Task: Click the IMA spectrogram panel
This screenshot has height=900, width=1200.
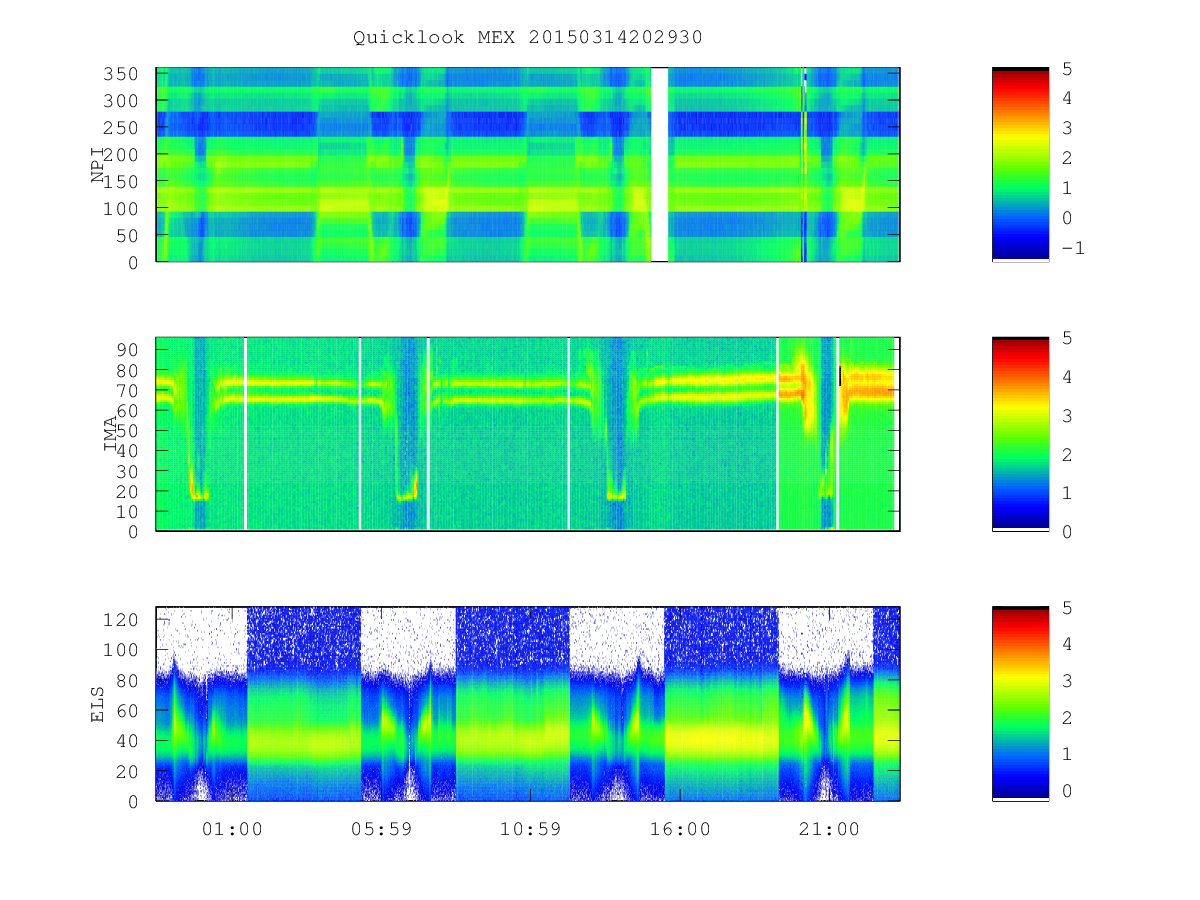Action: pyautogui.click(x=528, y=433)
